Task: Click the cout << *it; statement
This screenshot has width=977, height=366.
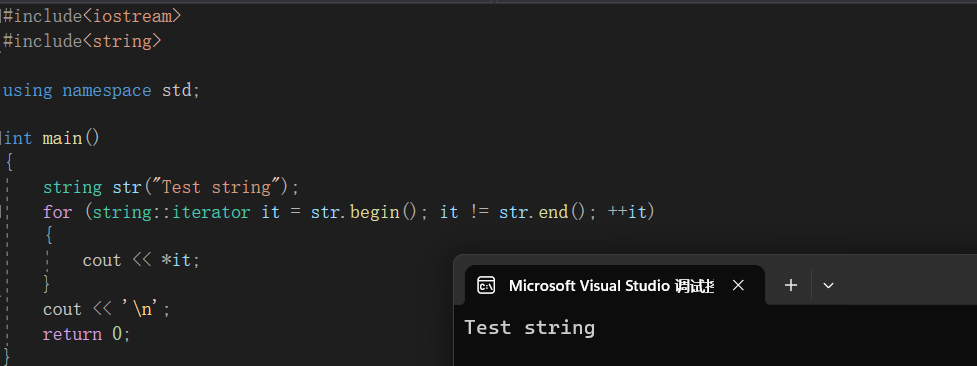Action: click(x=141, y=260)
